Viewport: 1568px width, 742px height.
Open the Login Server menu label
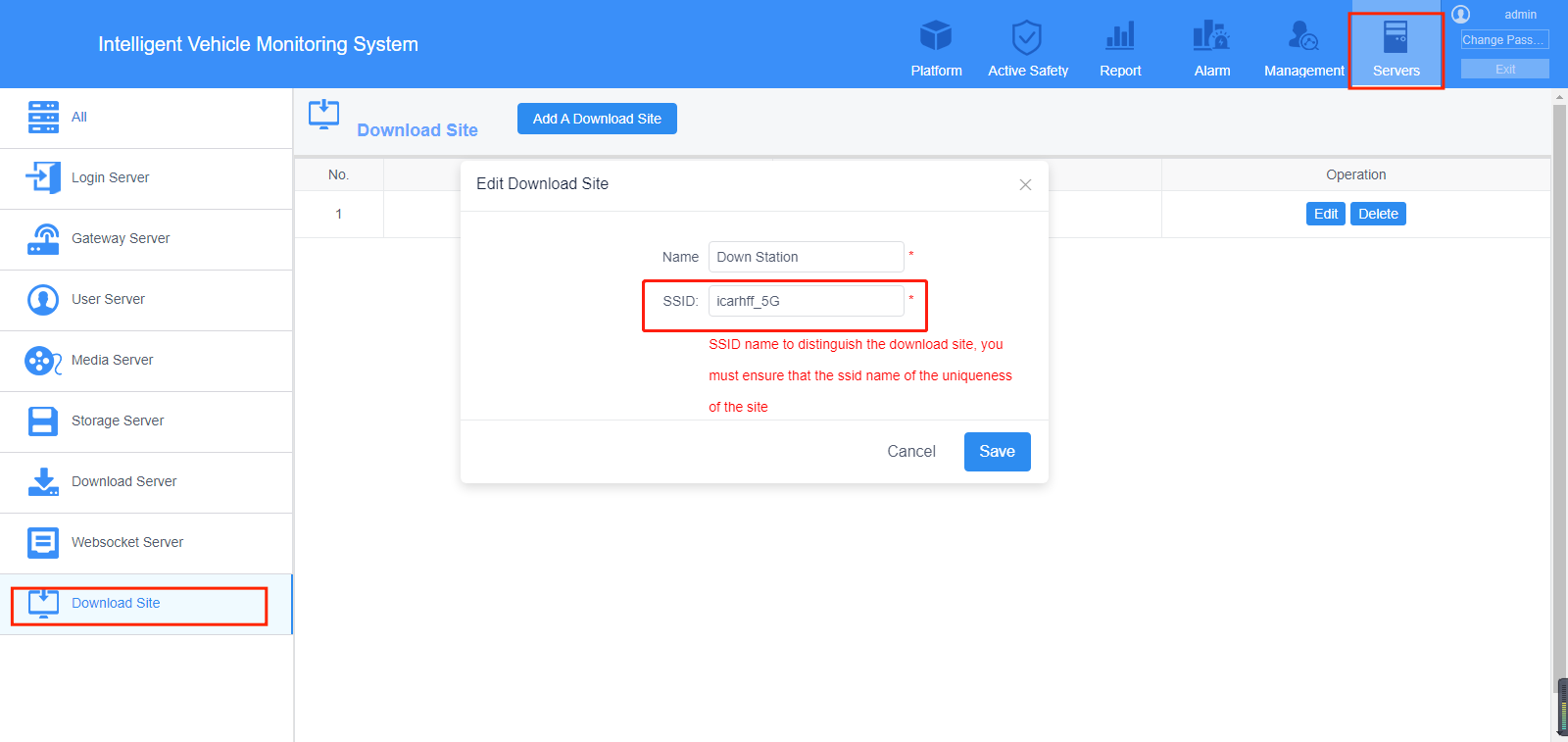[110, 177]
